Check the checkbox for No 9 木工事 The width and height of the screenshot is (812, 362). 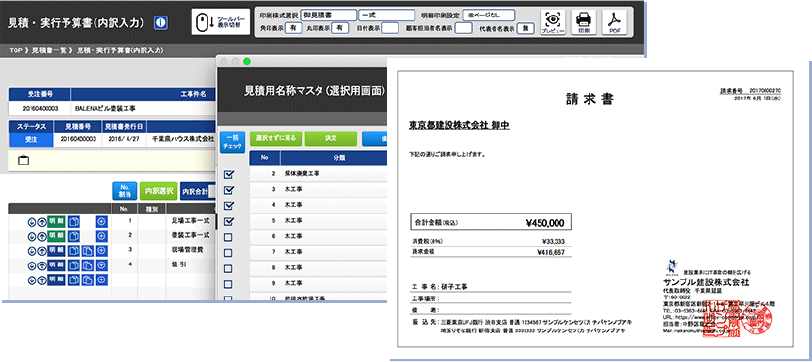coord(228,284)
